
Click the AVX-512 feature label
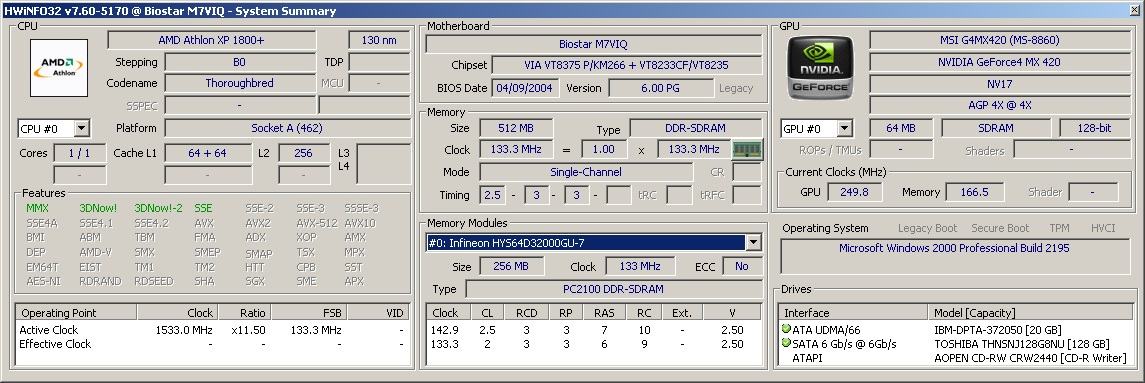coord(317,223)
